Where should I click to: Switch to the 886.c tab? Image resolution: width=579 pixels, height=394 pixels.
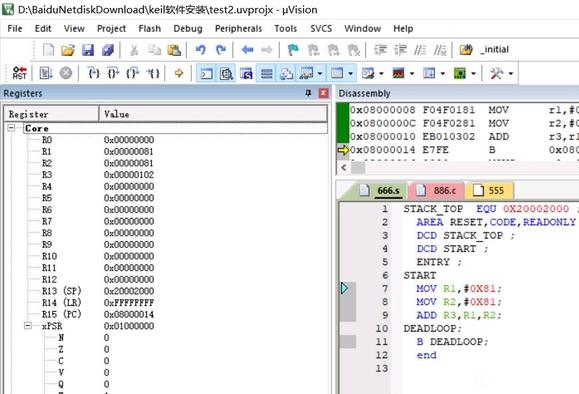tap(437, 191)
